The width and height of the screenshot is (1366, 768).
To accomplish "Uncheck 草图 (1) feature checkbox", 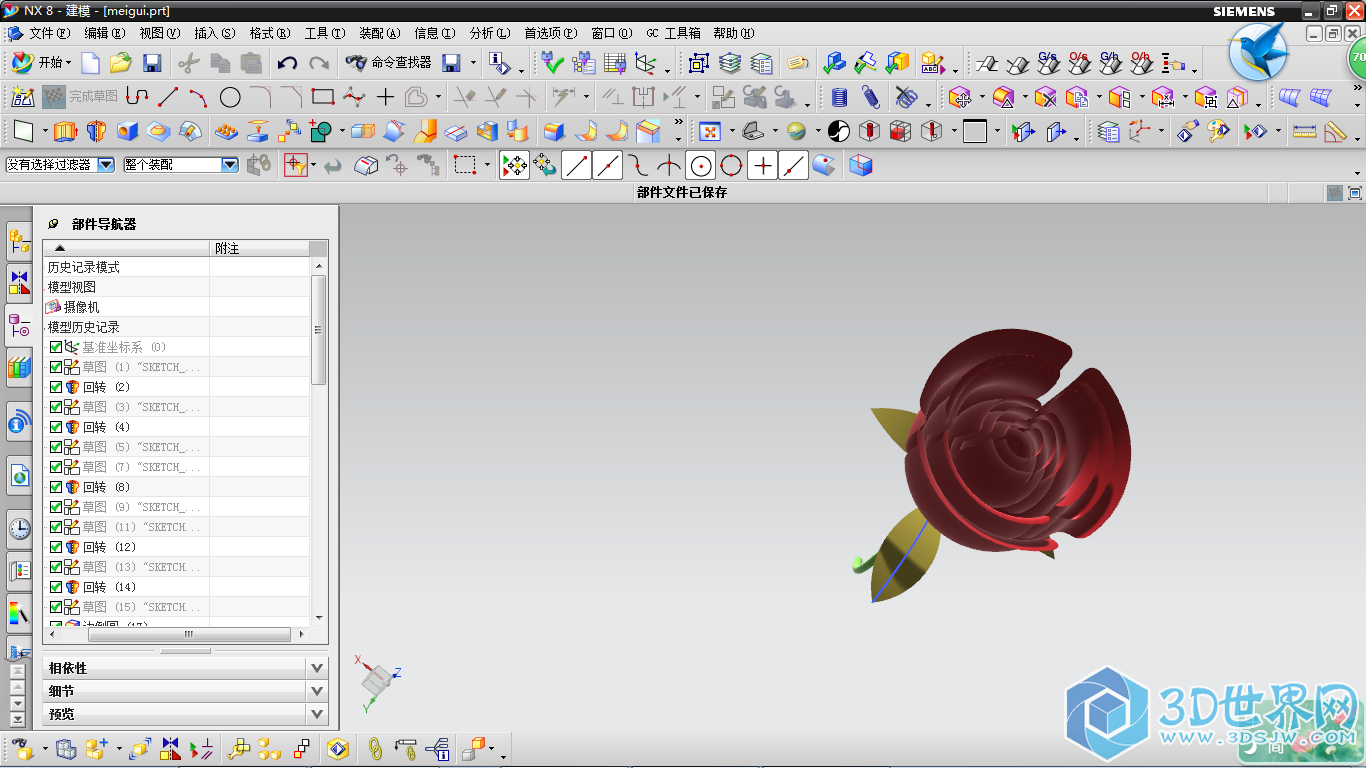I will 56,367.
